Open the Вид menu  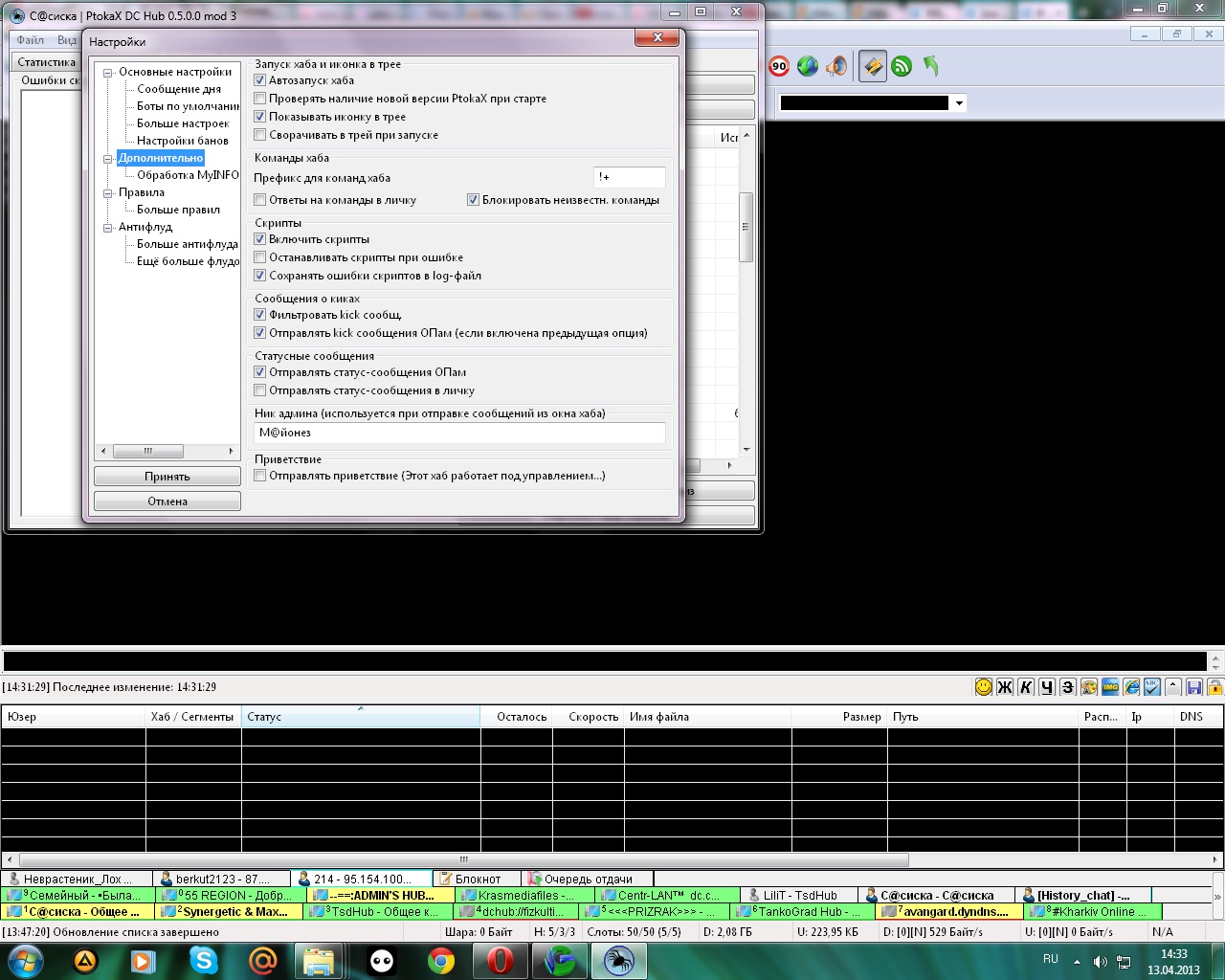[x=66, y=40]
